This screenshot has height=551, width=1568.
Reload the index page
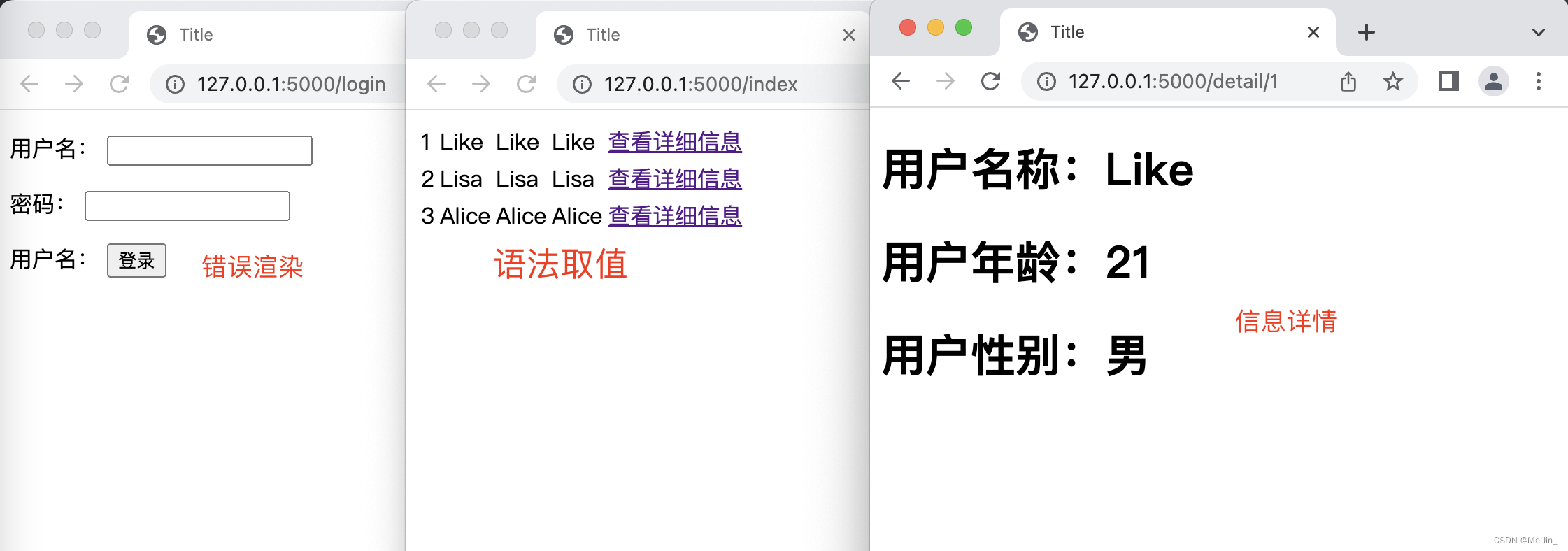point(526,84)
